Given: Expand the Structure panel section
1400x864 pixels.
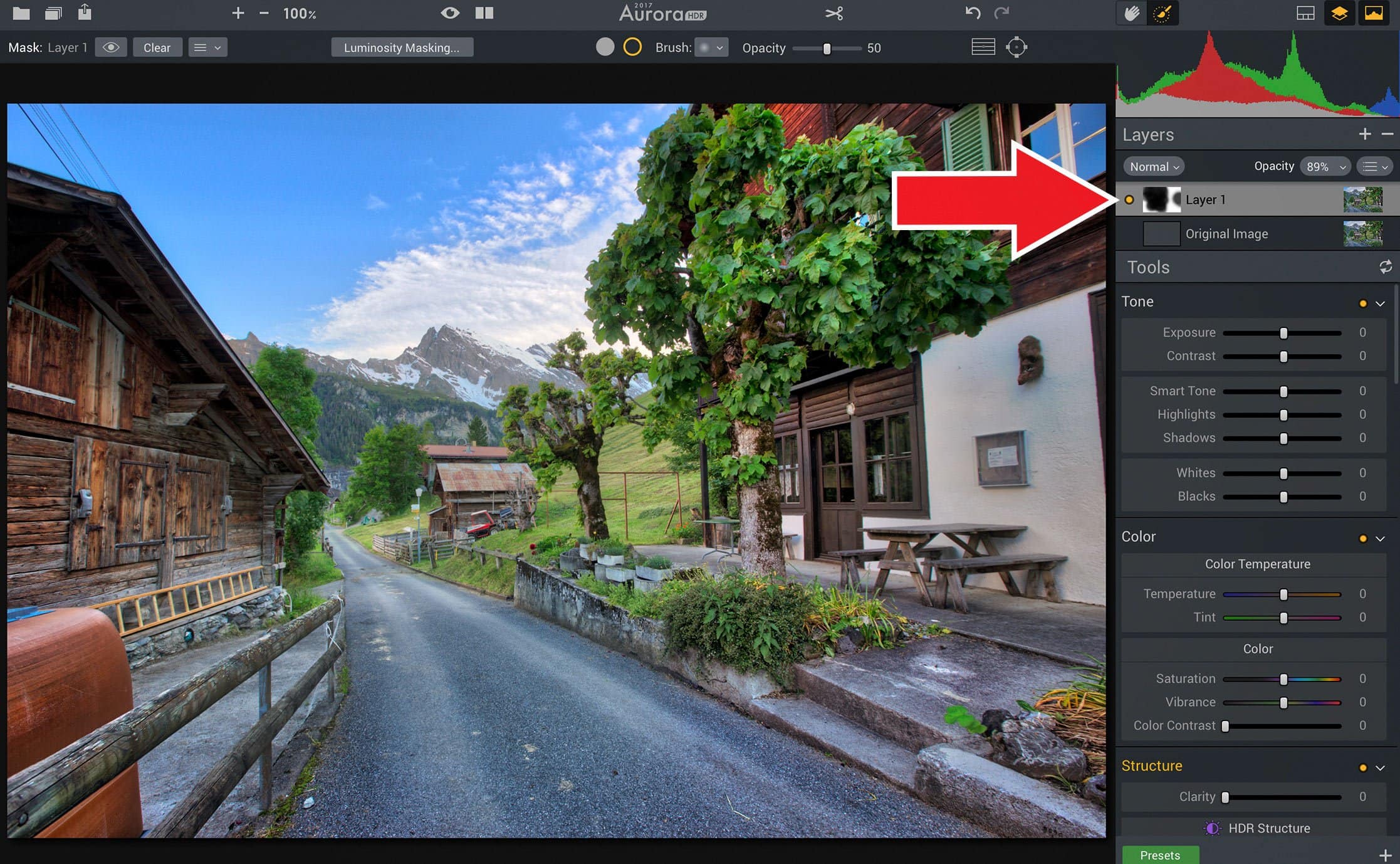Looking at the screenshot, I should click(1384, 766).
